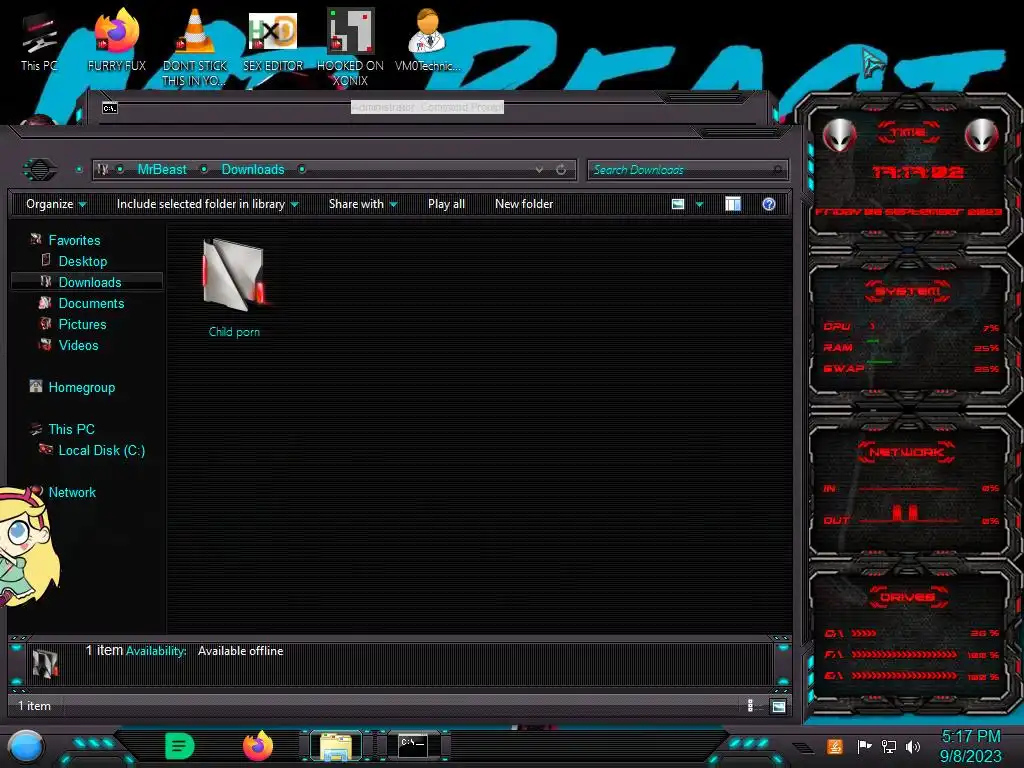1024x768 pixels.
Task: Click the SWAP usage meter row
Action: 911,369
